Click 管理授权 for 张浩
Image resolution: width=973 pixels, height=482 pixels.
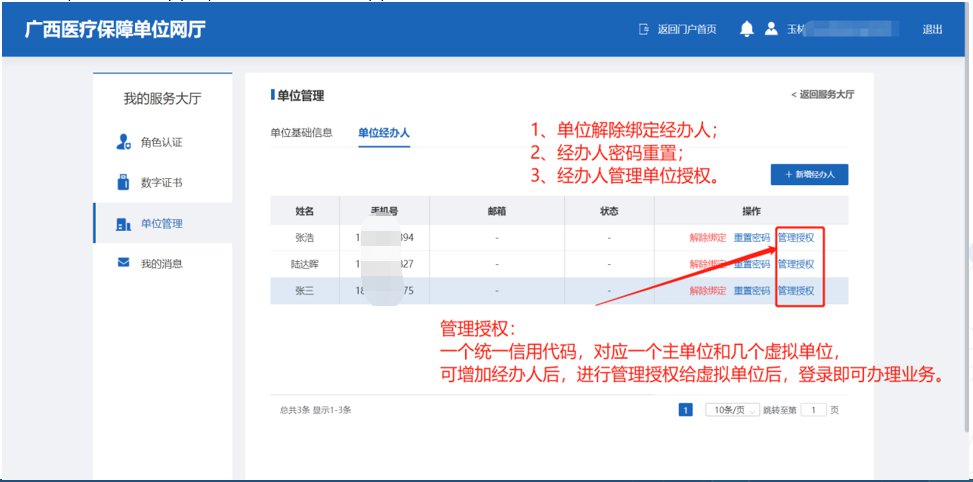coord(795,238)
